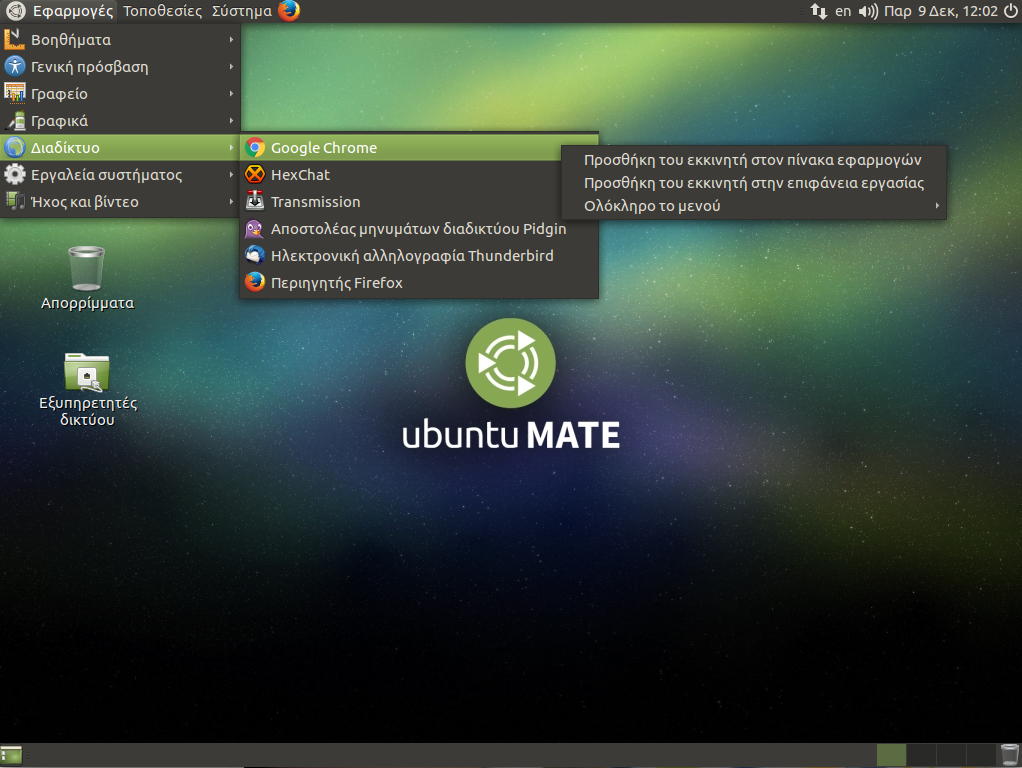1022x768 pixels.
Task: Open the Τοποθεσίες menu
Action: click(x=162, y=11)
